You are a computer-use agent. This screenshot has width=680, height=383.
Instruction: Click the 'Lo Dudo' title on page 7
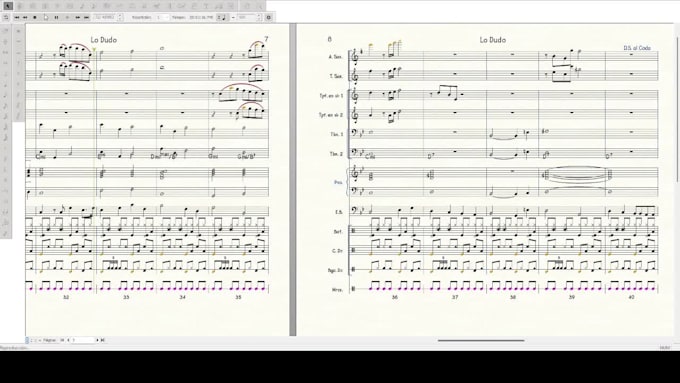pos(103,40)
